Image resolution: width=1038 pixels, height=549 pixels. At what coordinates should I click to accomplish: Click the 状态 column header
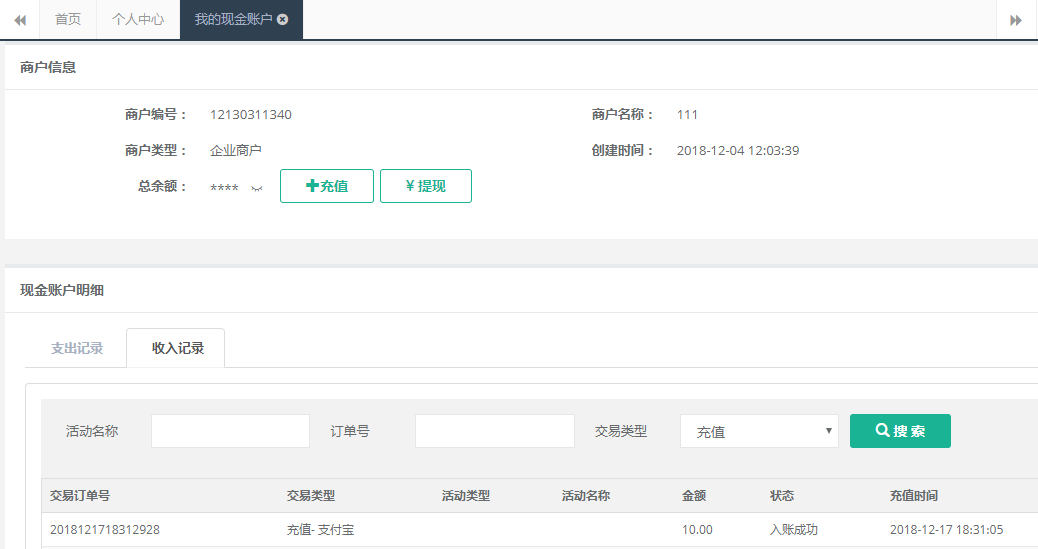782,495
